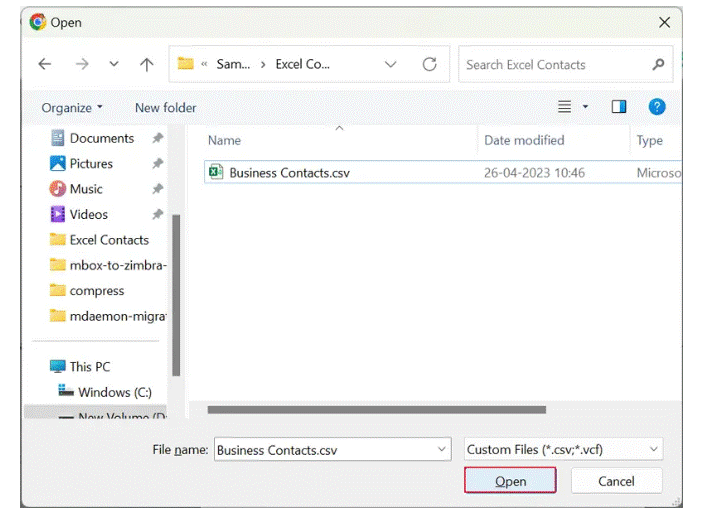This screenshot has width=702, height=517.
Task: Select This PC in navigation pane
Action: pyautogui.click(x=90, y=367)
